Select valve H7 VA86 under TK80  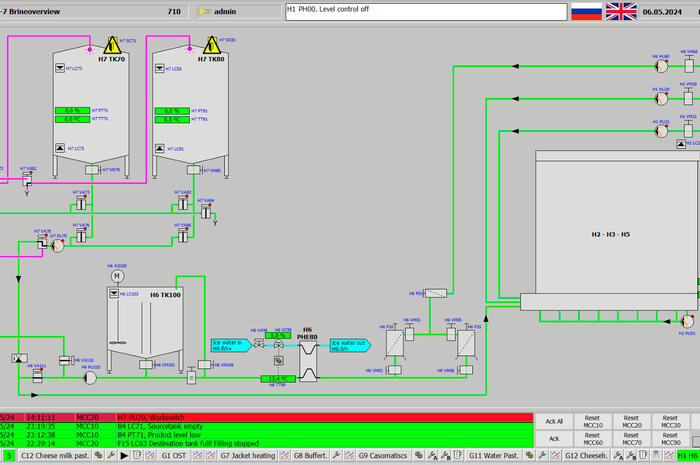coord(183,235)
